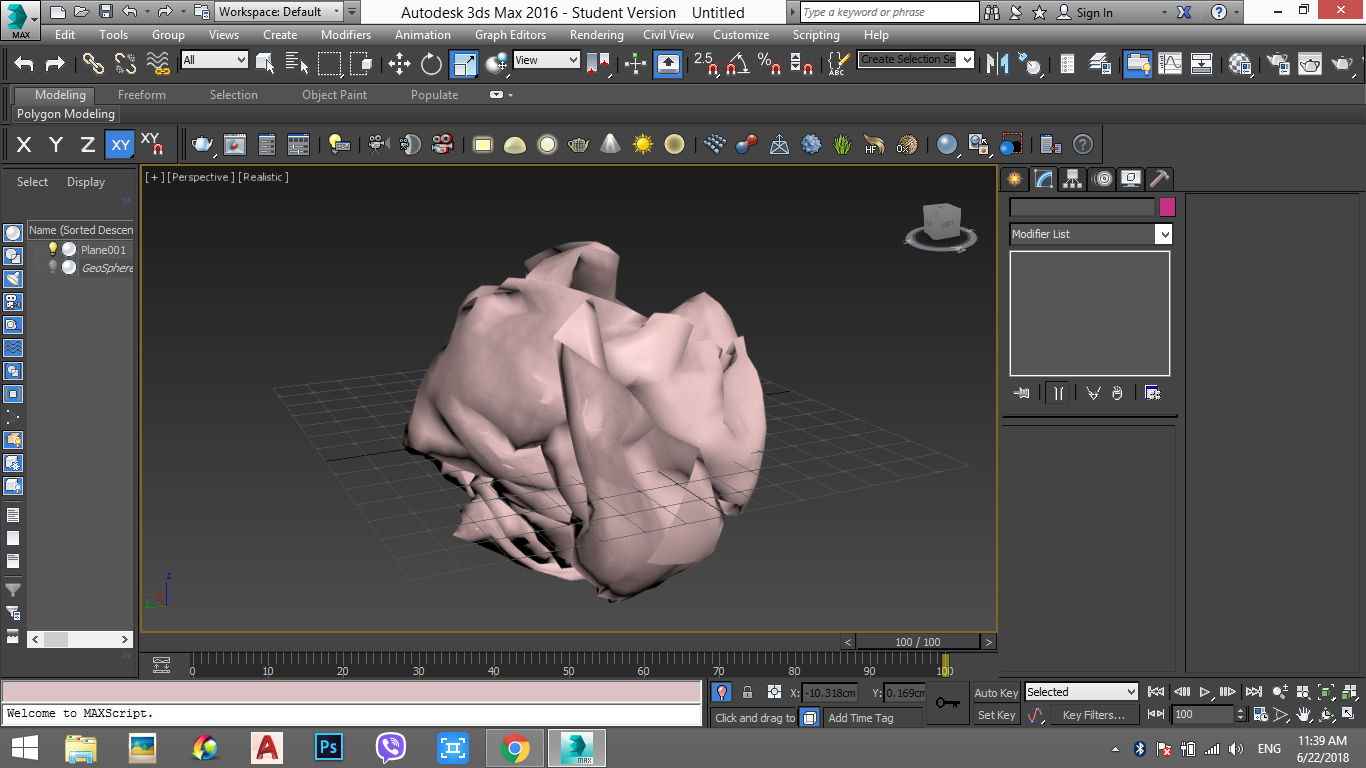This screenshot has height=768, width=1366.
Task: Expand the Modifier List dropdown
Action: [x=1163, y=234]
